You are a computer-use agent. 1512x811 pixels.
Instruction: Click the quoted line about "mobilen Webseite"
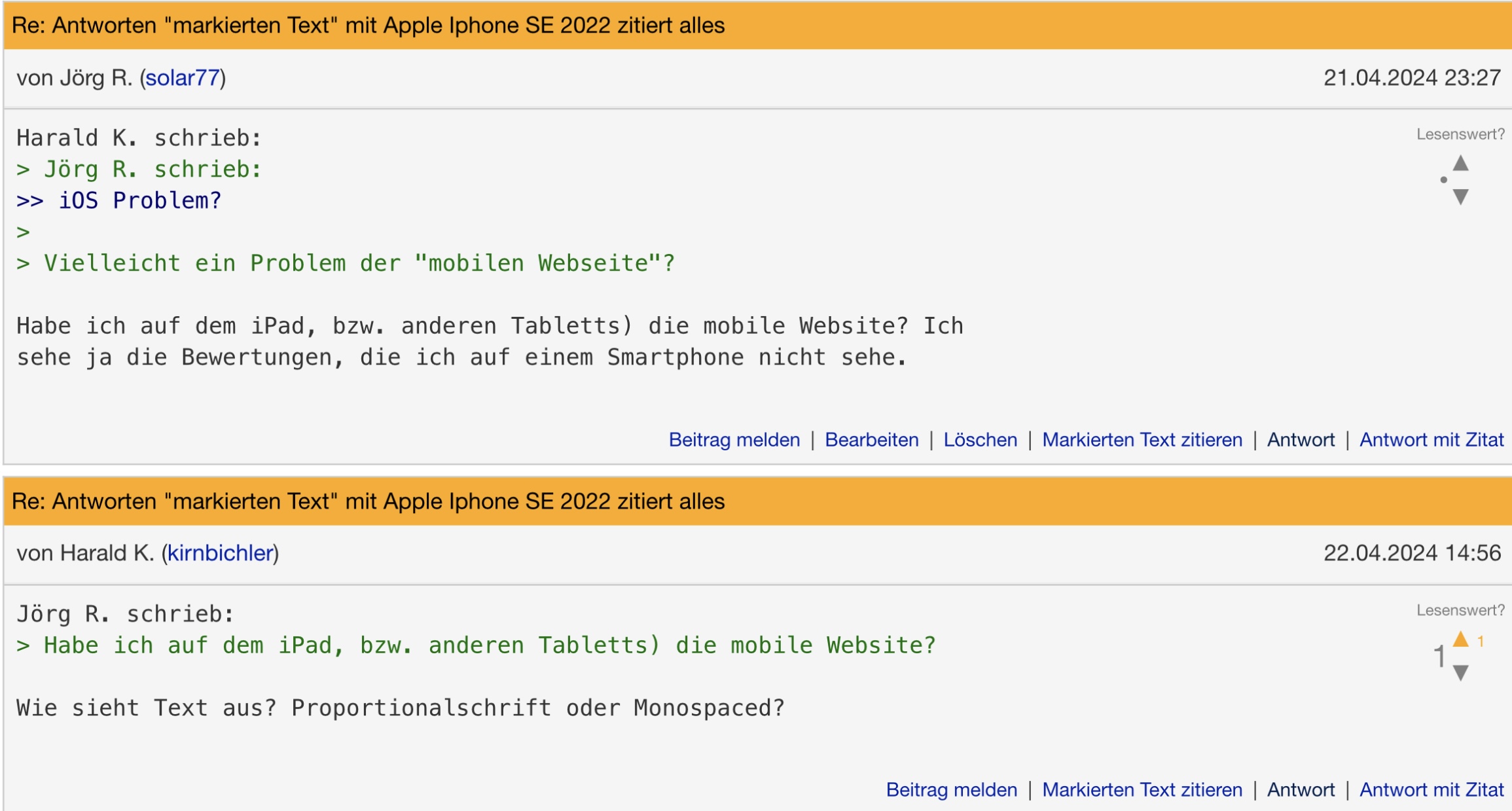346,263
